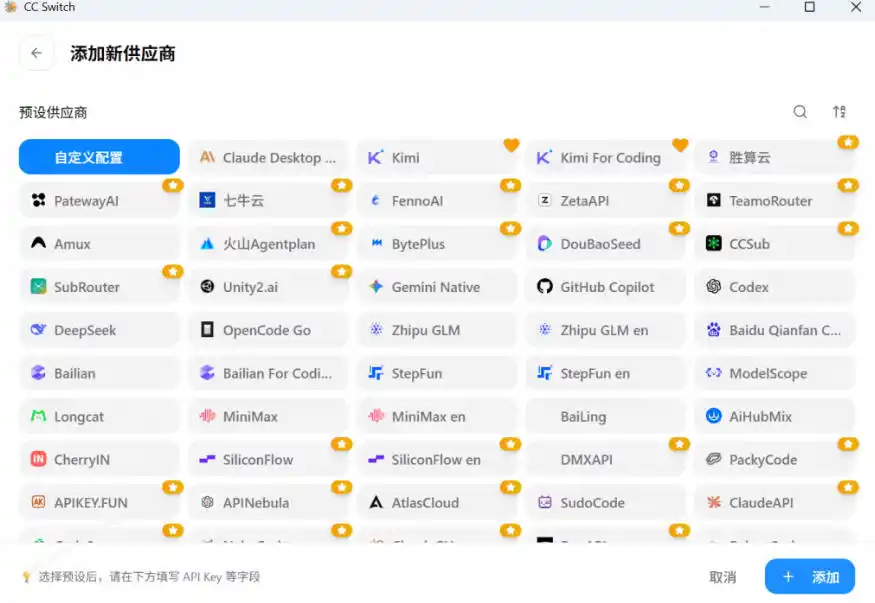Image resolution: width=875 pixels, height=603 pixels.
Task: Click the Codex logo icon
Action: point(713,287)
